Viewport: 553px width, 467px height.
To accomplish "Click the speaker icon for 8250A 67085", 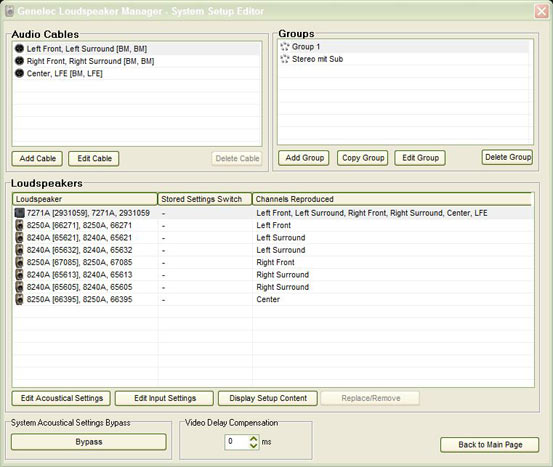I will (19, 262).
